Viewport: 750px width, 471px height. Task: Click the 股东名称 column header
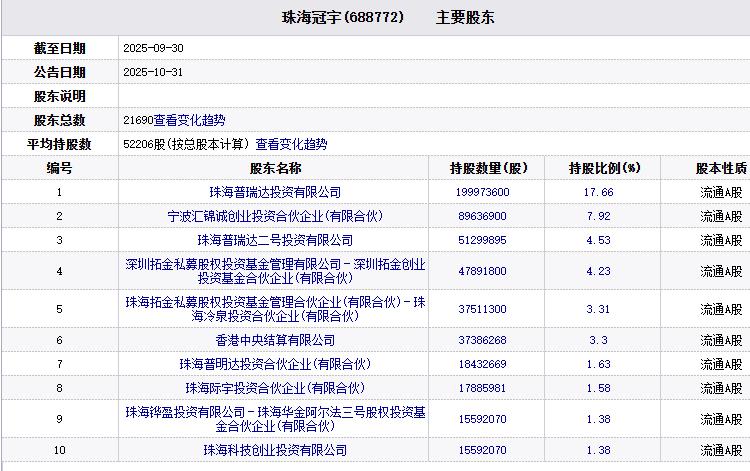[275, 168]
